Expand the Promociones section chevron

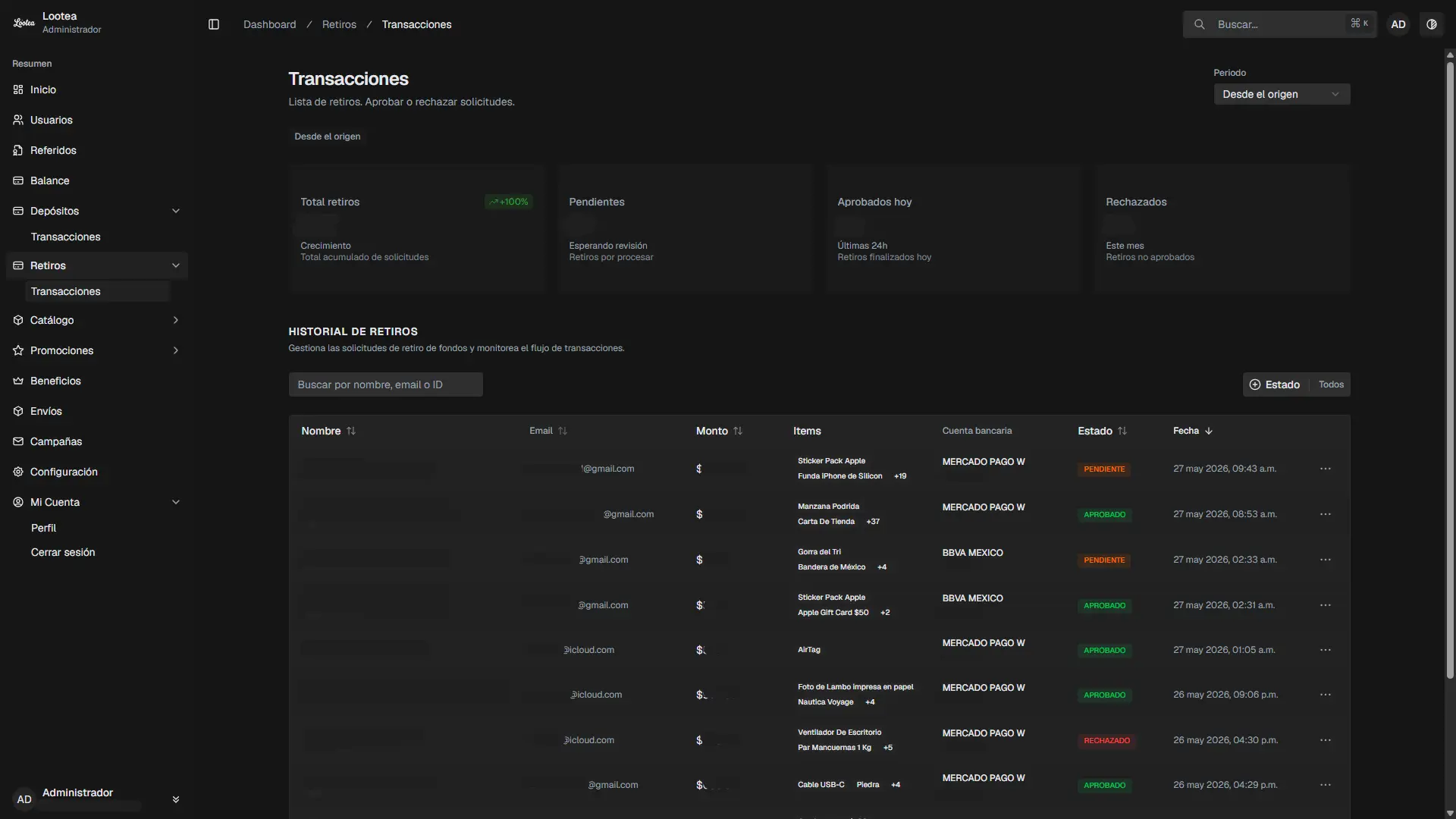[176, 350]
